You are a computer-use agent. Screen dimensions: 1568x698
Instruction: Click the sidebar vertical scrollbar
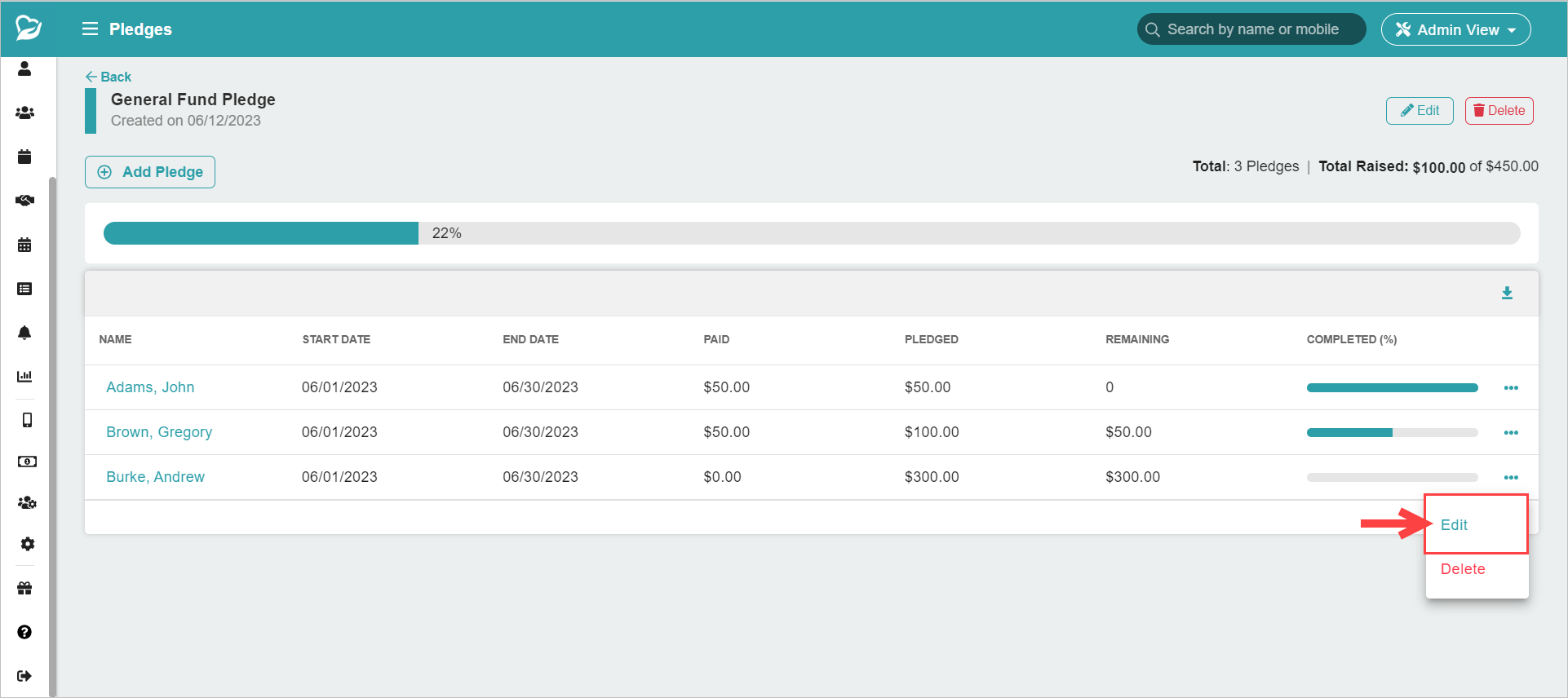(53, 436)
